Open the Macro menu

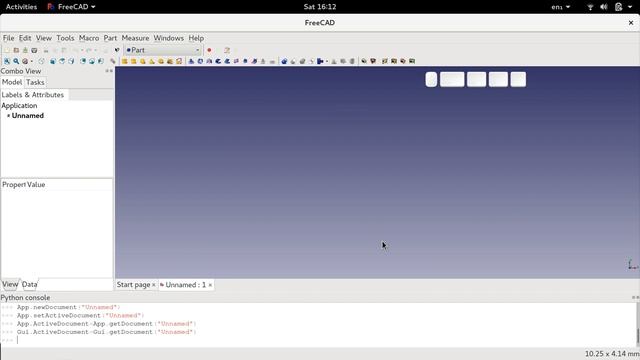pyautogui.click(x=89, y=38)
